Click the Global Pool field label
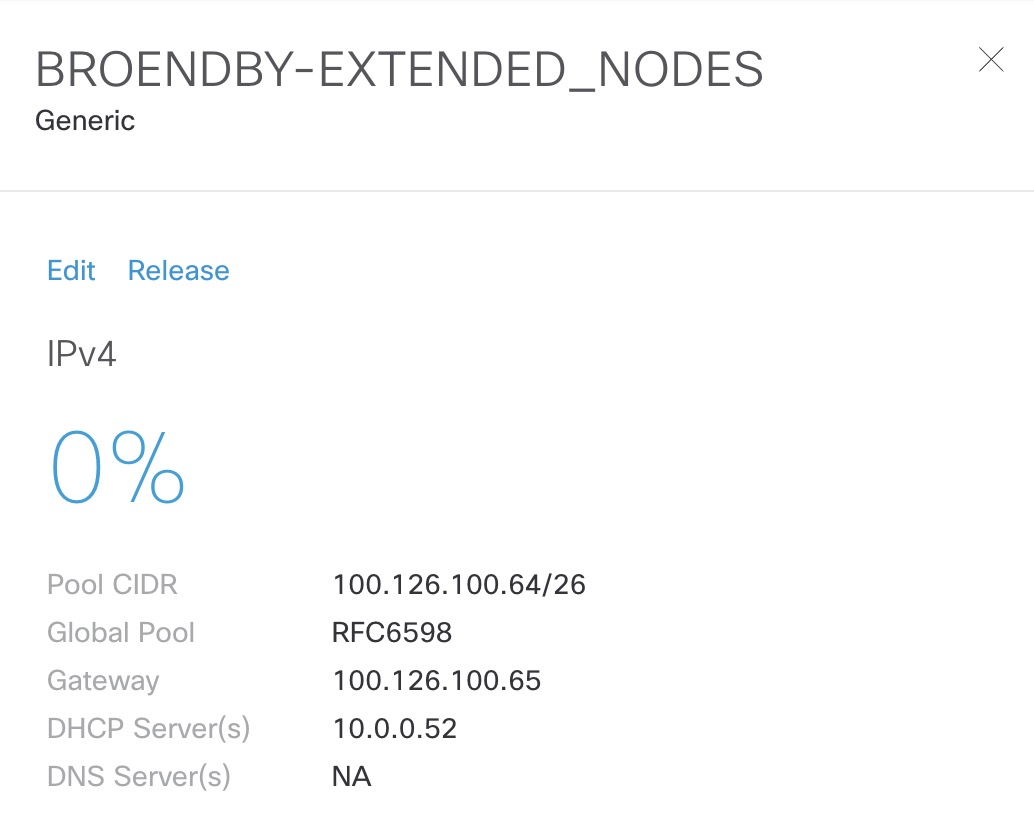 coord(121,633)
